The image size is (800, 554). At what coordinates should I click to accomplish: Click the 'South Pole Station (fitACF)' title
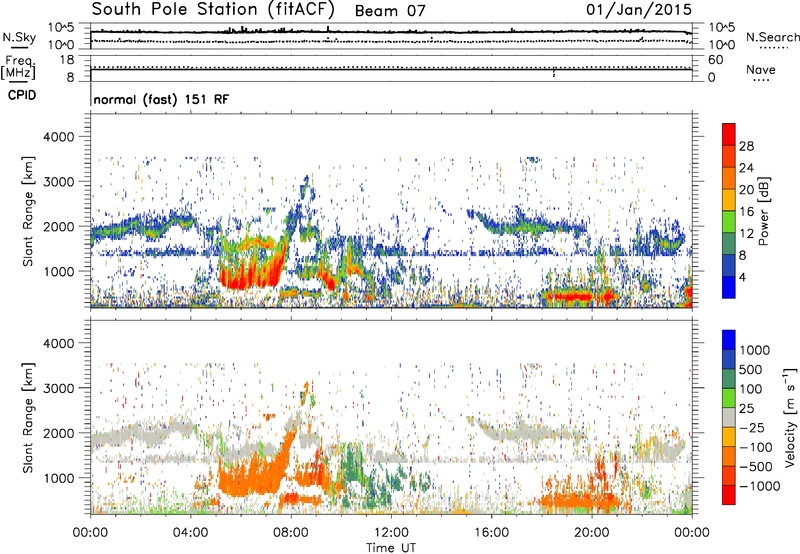pos(213,10)
